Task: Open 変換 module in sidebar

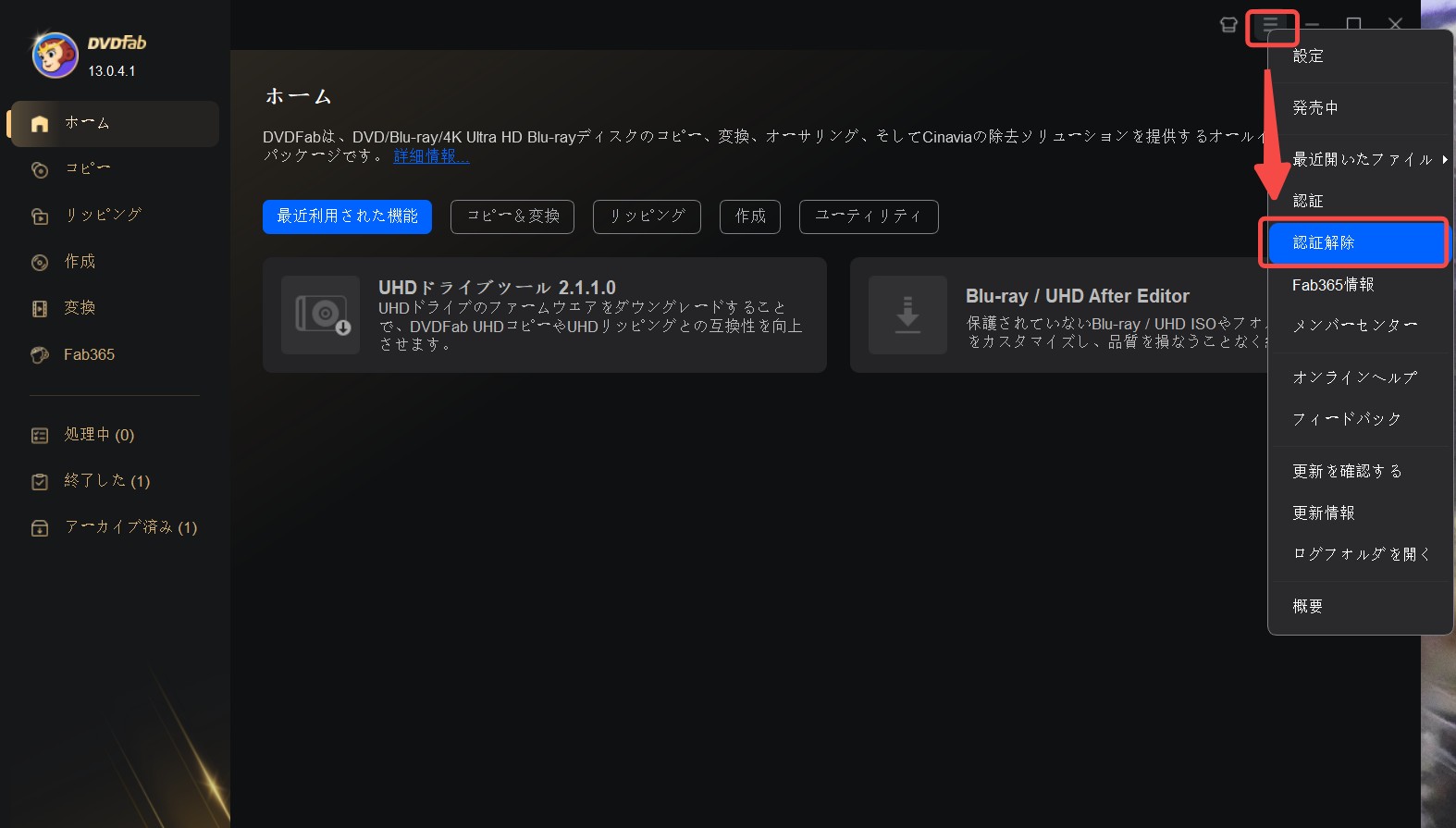Action: point(114,308)
